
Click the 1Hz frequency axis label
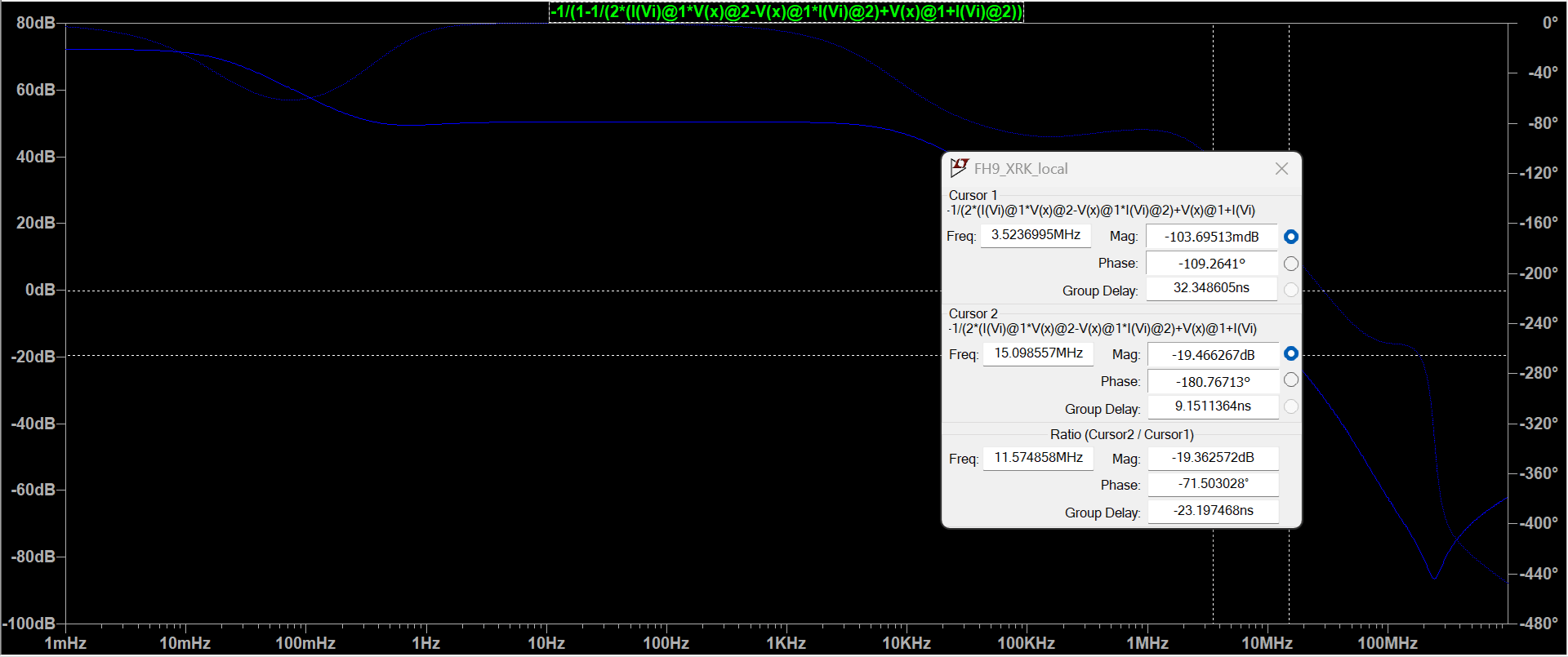[x=425, y=643]
